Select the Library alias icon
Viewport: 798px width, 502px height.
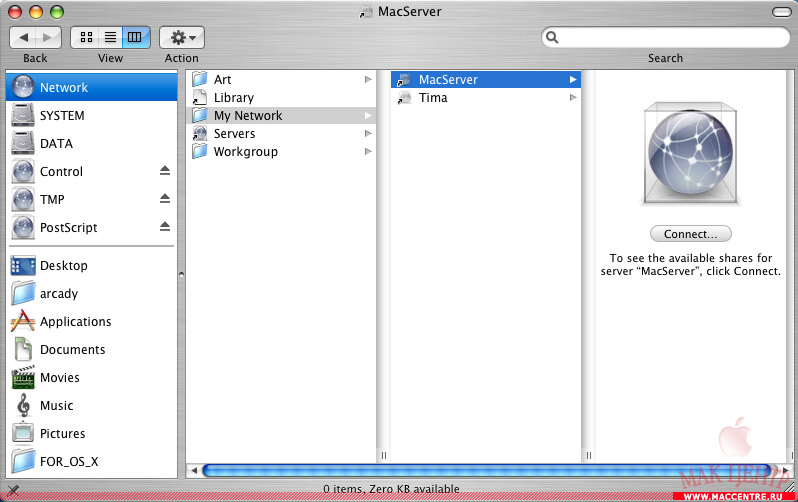point(200,97)
